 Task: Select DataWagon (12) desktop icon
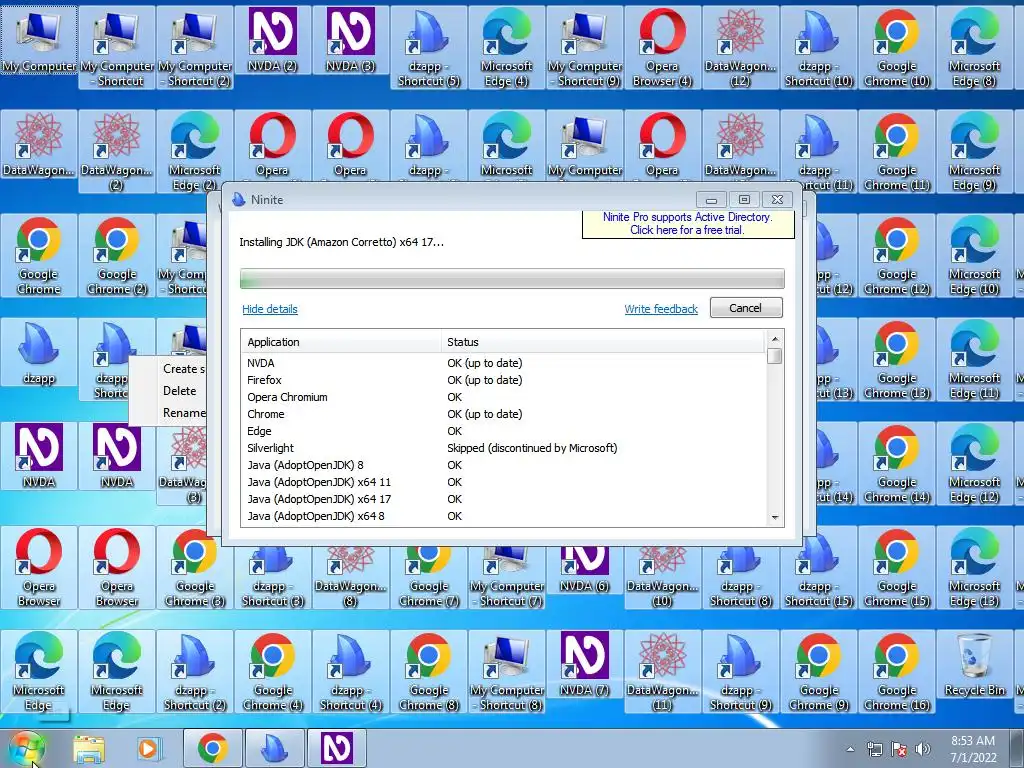click(x=741, y=48)
